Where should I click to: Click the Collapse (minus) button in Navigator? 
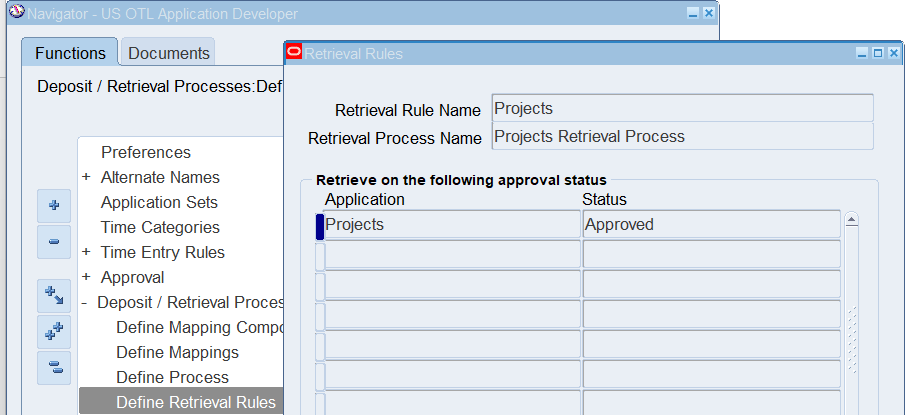click(54, 242)
